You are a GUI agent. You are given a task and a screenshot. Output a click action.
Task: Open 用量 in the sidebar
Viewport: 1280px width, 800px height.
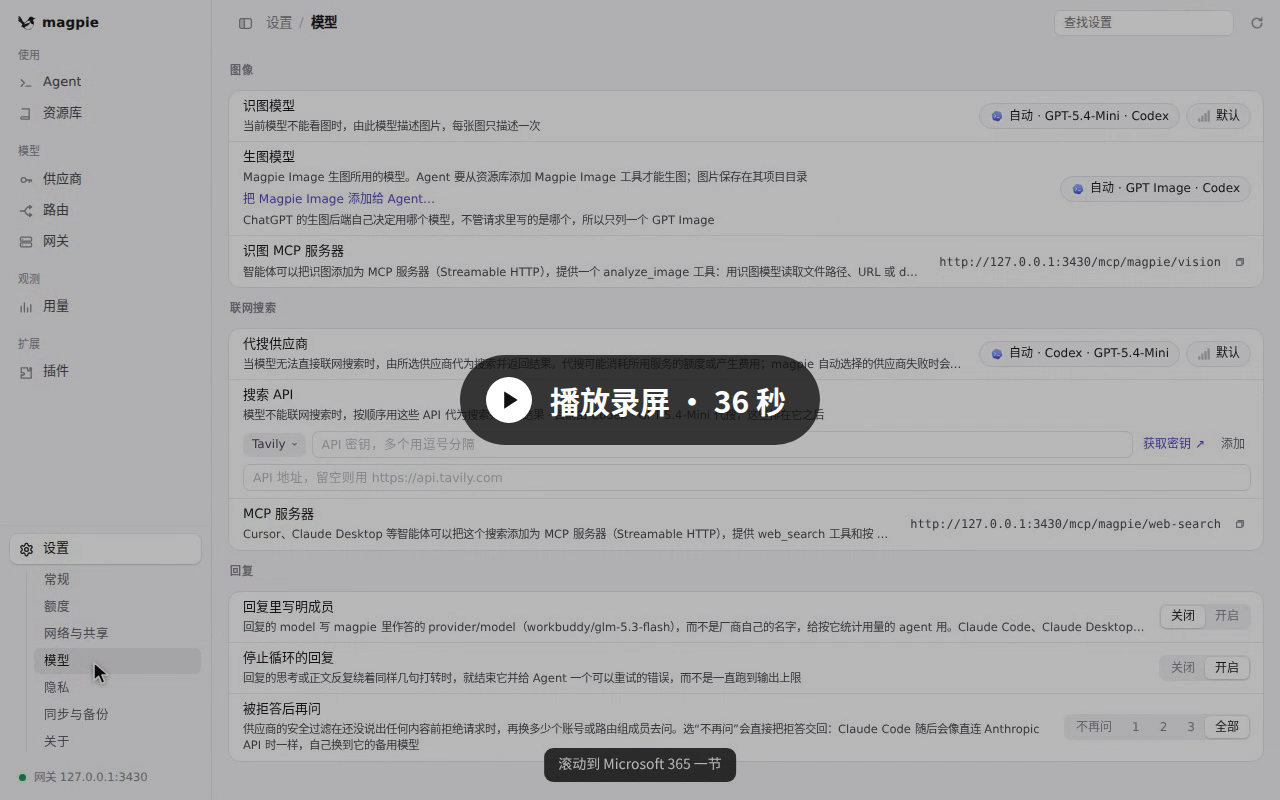click(x=105, y=306)
